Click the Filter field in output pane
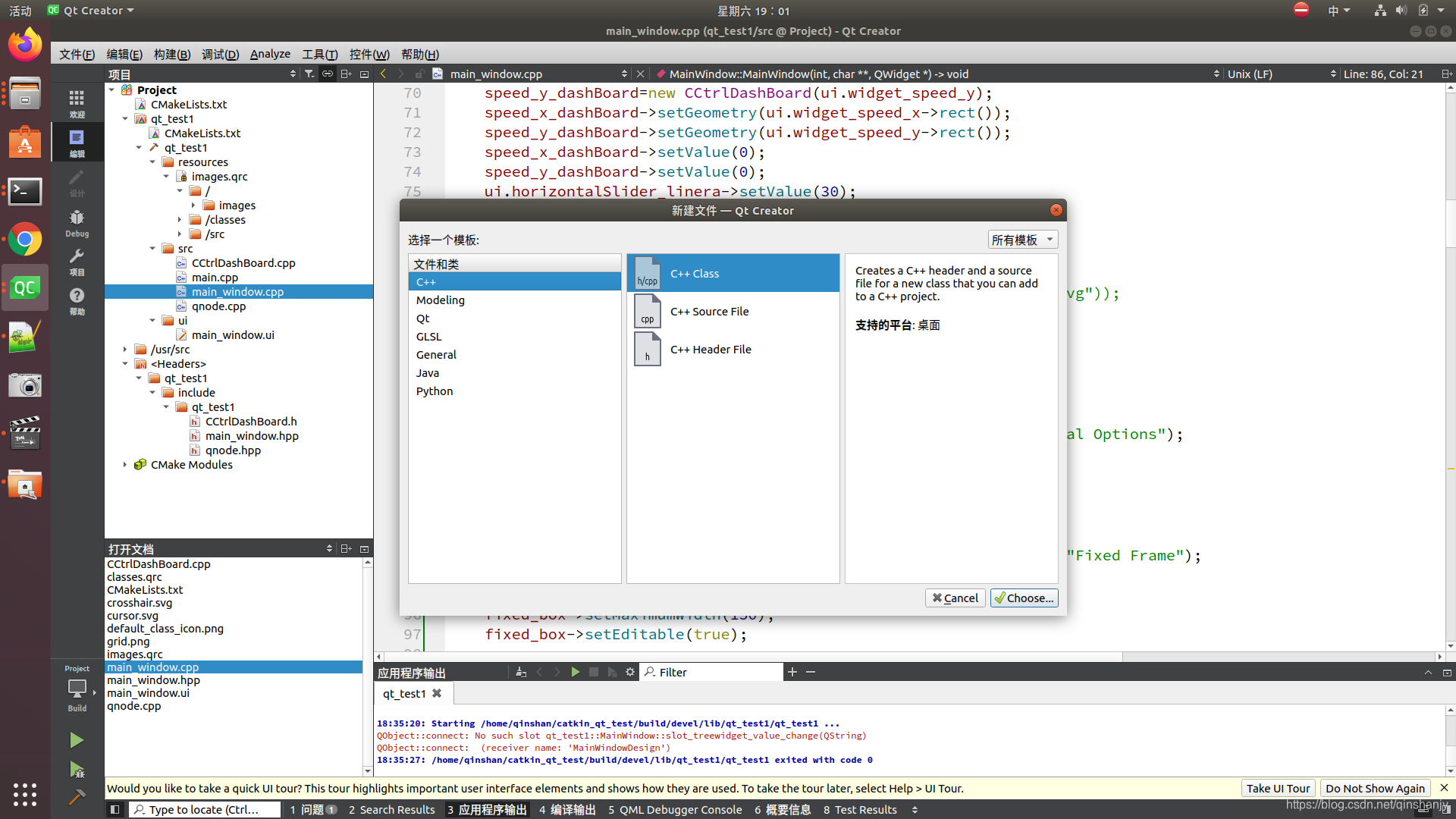Screen dimensions: 1456x819 [x=711, y=672]
